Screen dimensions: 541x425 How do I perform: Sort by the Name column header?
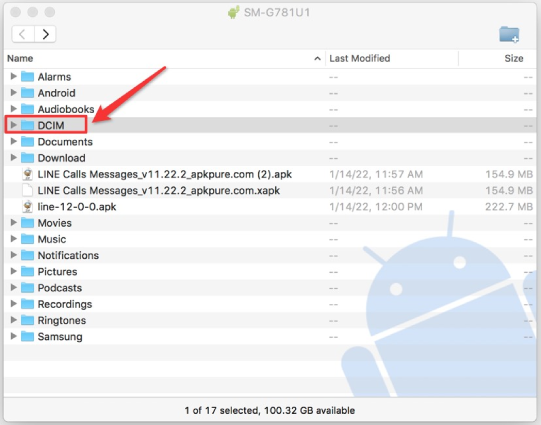pos(20,58)
